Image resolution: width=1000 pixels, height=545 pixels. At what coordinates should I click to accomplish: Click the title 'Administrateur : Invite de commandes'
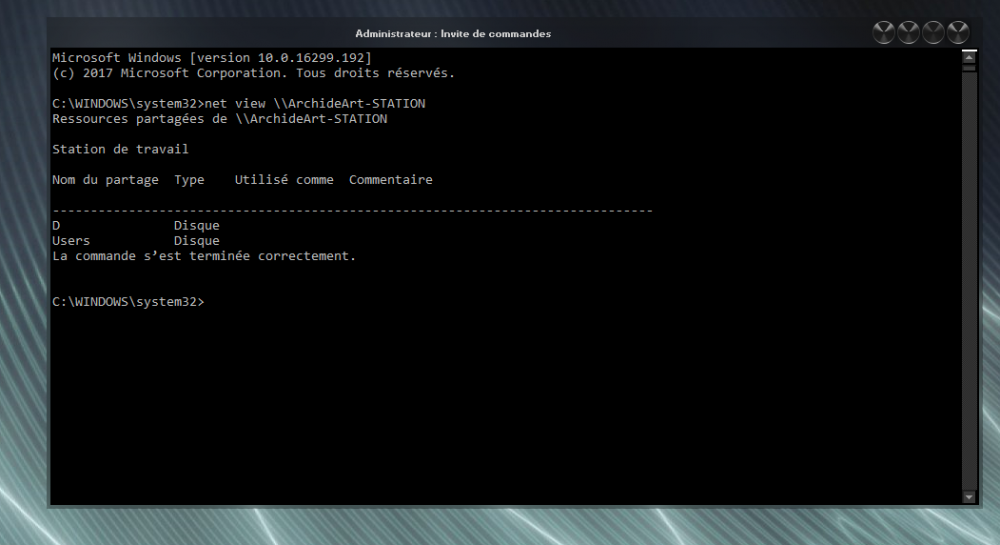click(453, 34)
